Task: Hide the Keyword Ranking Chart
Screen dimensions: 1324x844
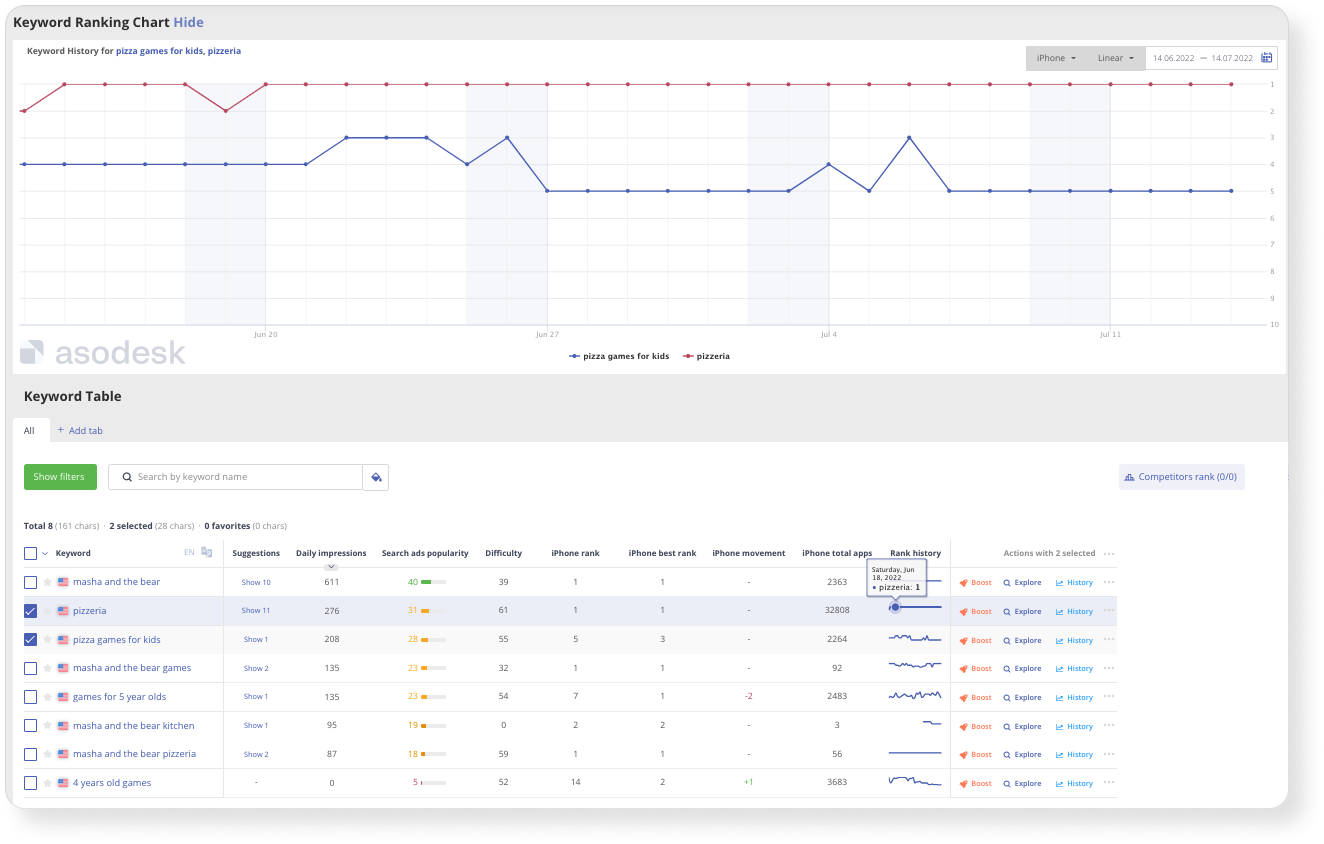Action: coord(188,21)
